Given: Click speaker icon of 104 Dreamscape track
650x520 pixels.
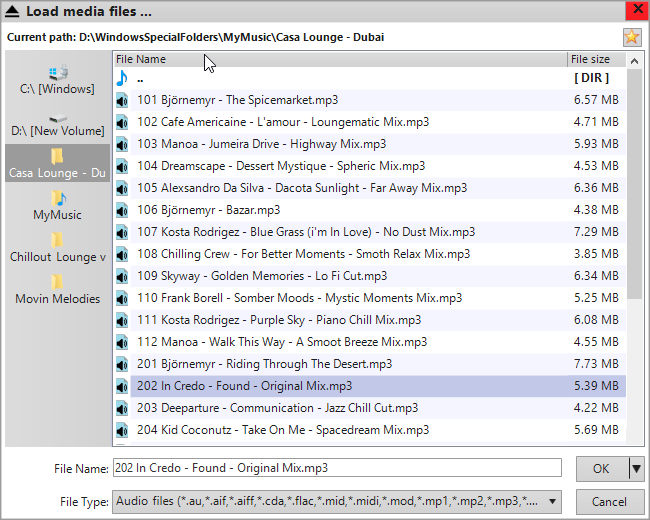Looking at the screenshot, I should (122, 166).
